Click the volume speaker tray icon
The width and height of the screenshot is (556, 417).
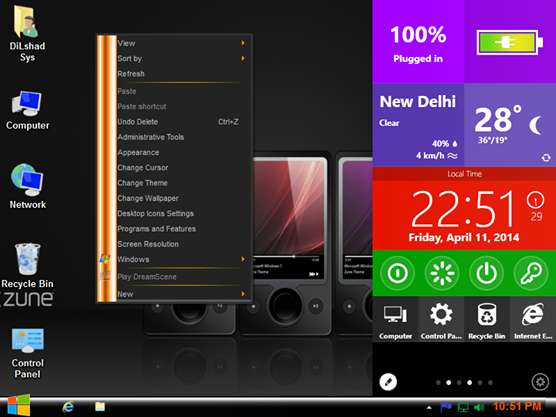479,407
